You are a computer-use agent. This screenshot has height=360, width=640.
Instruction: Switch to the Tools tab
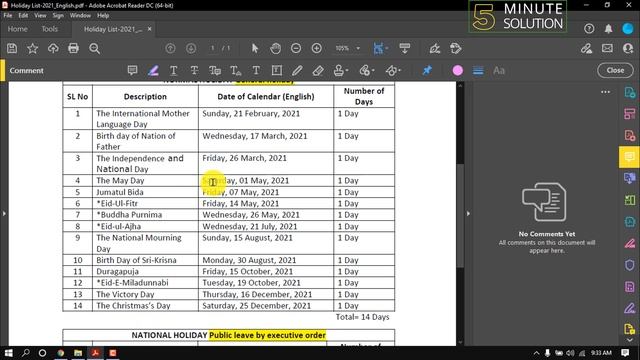[49, 29]
